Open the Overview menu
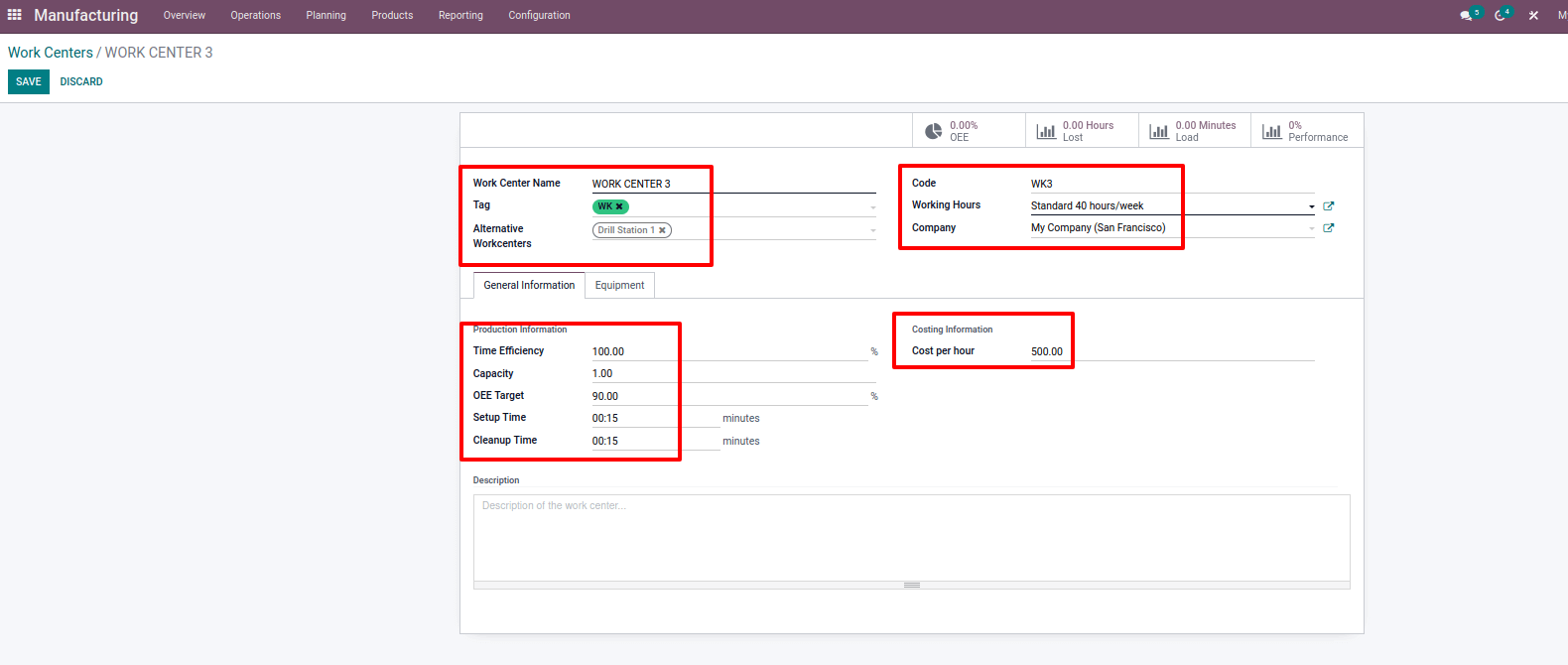1568x665 pixels. 185,16
